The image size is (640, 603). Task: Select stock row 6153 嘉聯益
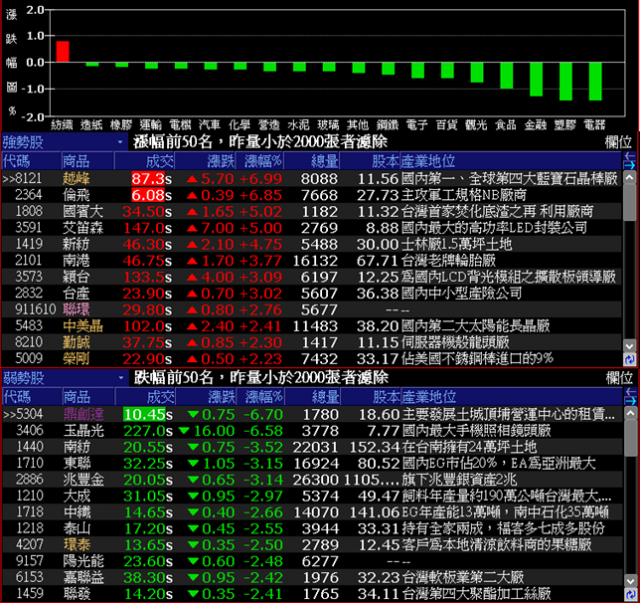click(312, 578)
